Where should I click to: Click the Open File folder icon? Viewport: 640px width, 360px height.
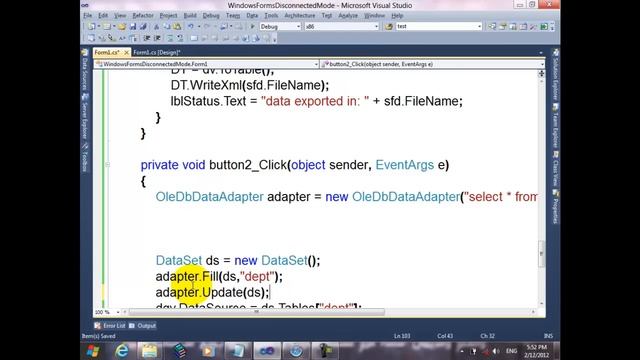coord(122,27)
